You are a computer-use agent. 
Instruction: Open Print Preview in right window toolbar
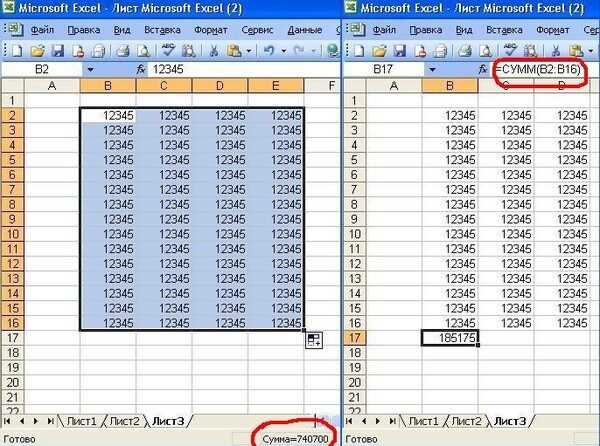(486, 51)
